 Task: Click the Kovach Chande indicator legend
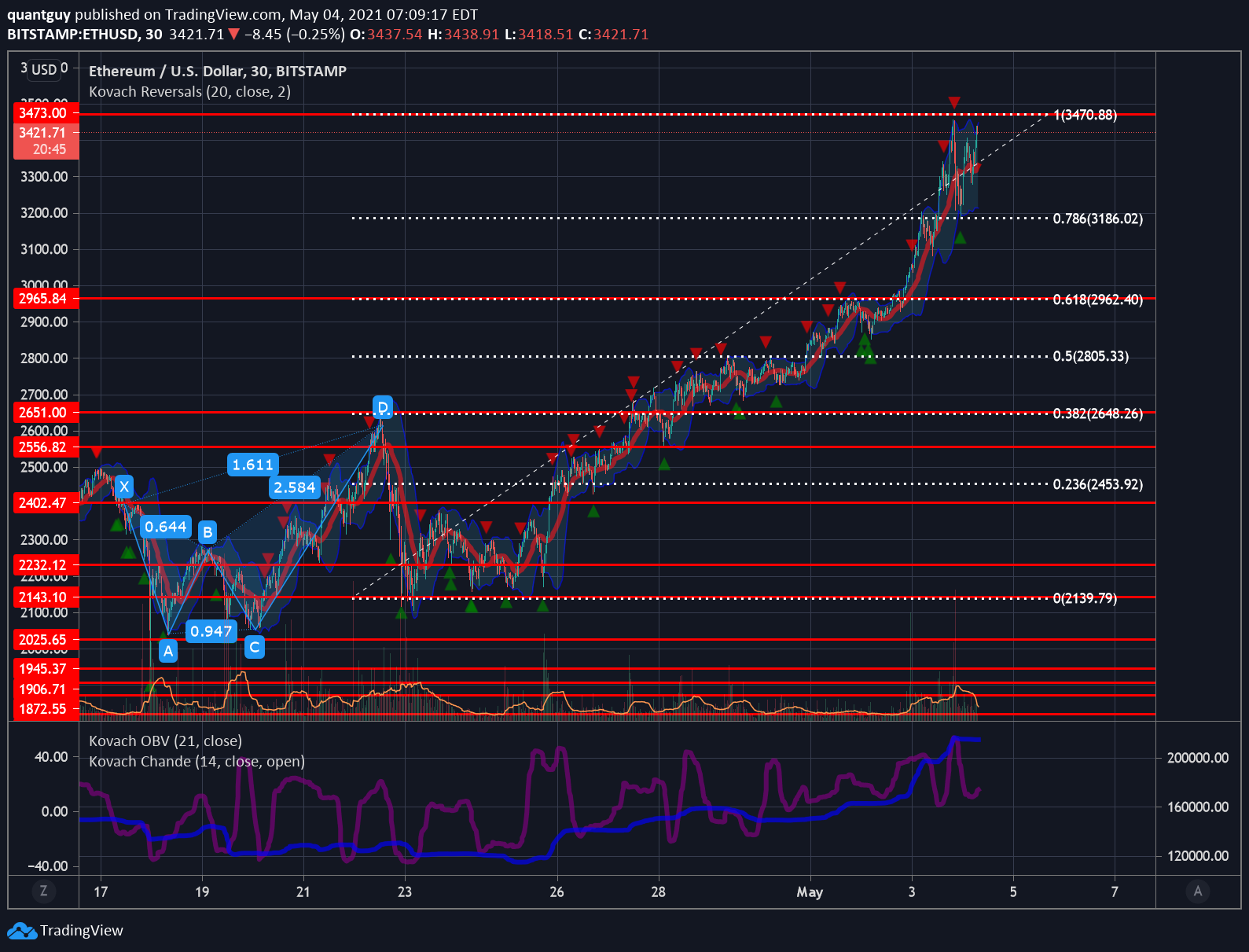pyautogui.click(x=197, y=761)
